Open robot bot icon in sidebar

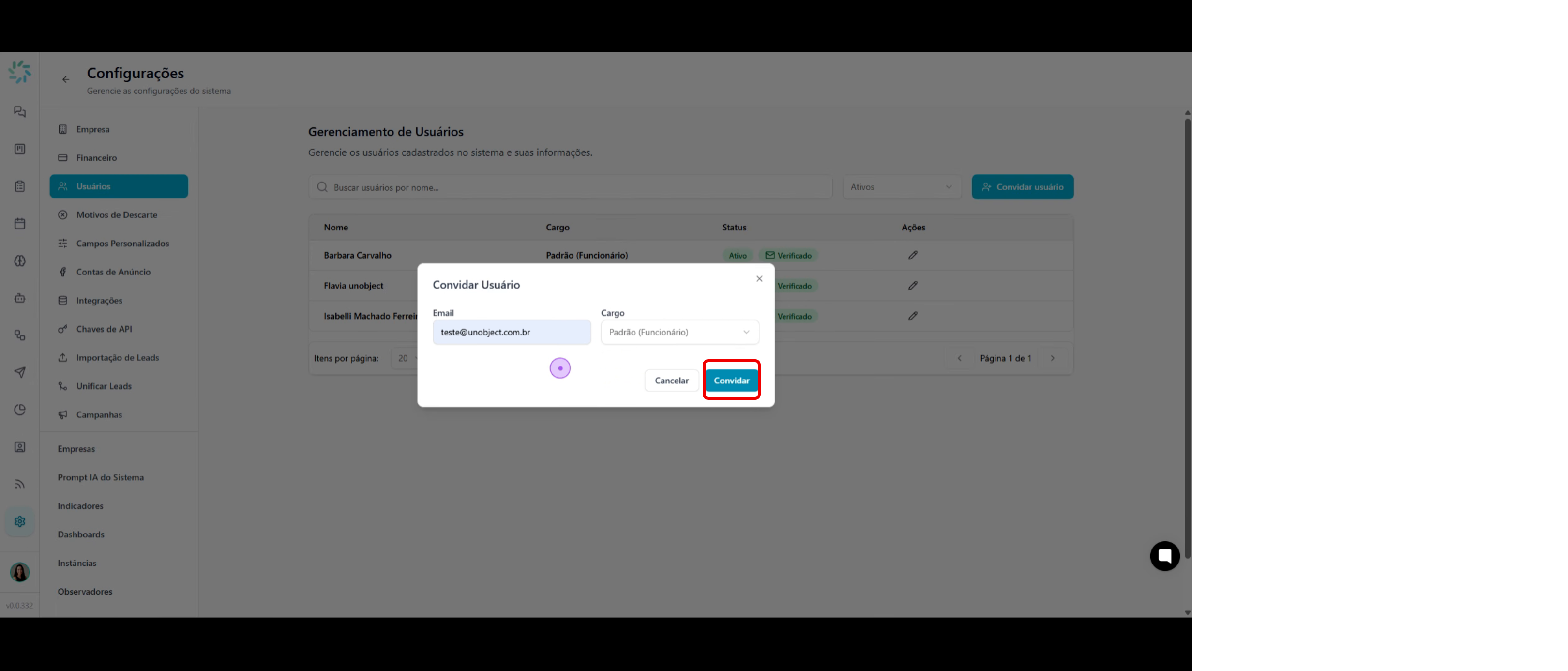point(19,298)
